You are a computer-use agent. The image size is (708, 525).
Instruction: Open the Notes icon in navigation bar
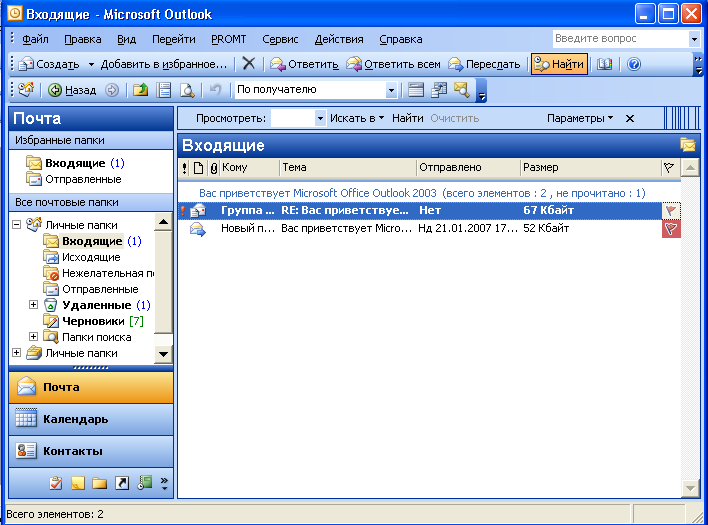click(x=78, y=483)
